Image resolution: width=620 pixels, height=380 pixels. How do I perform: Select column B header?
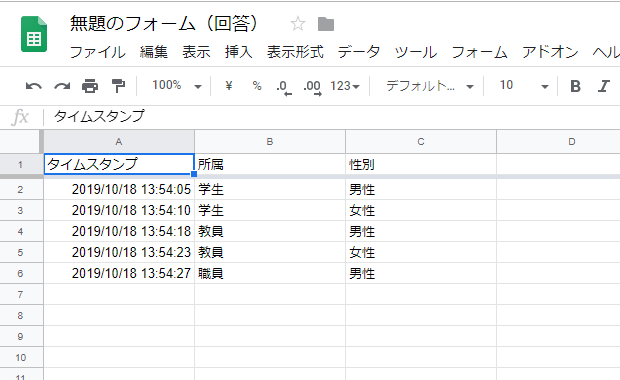(x=270, y=142)
